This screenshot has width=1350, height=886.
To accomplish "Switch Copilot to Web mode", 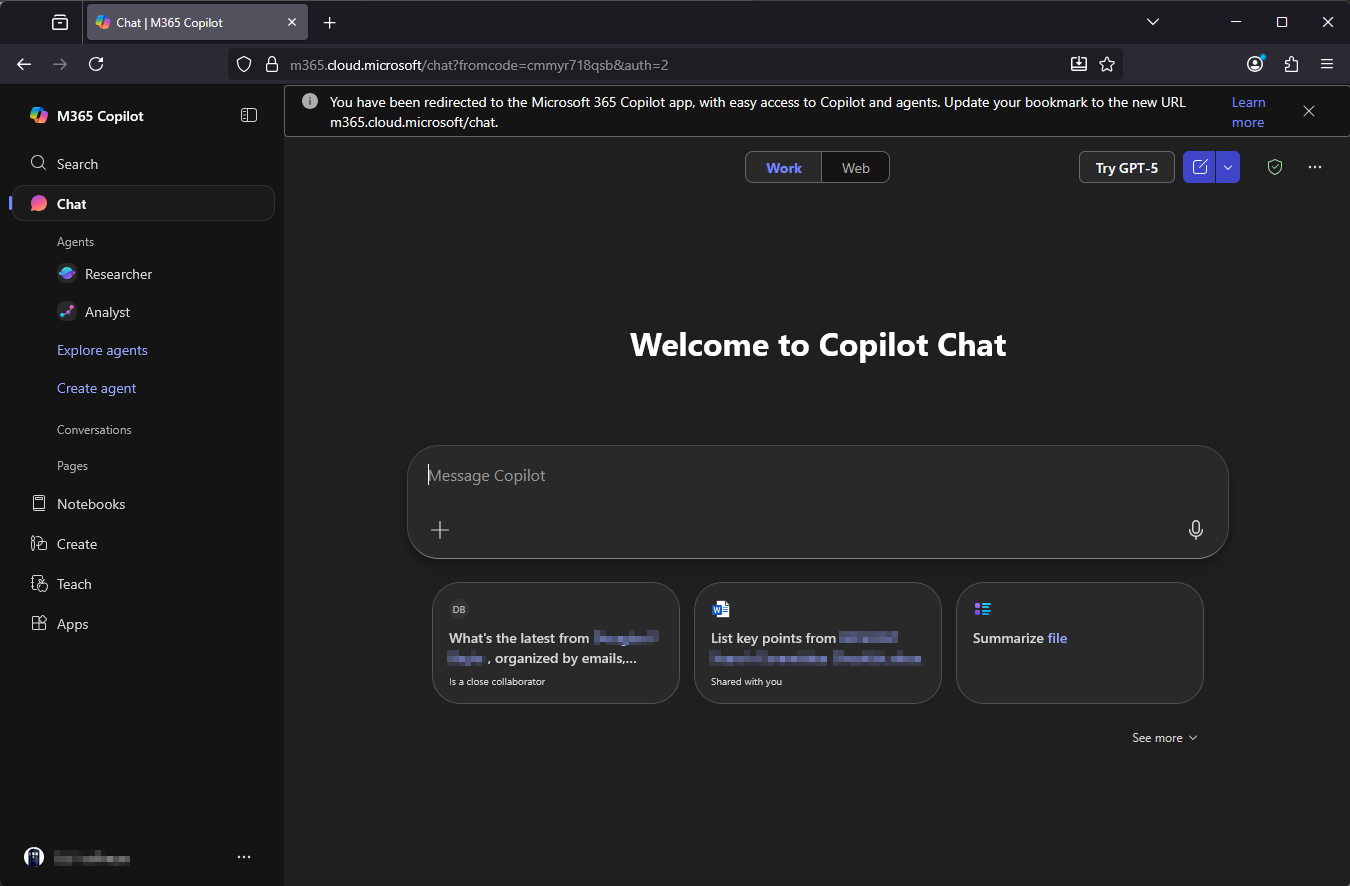I will [855, 167].
